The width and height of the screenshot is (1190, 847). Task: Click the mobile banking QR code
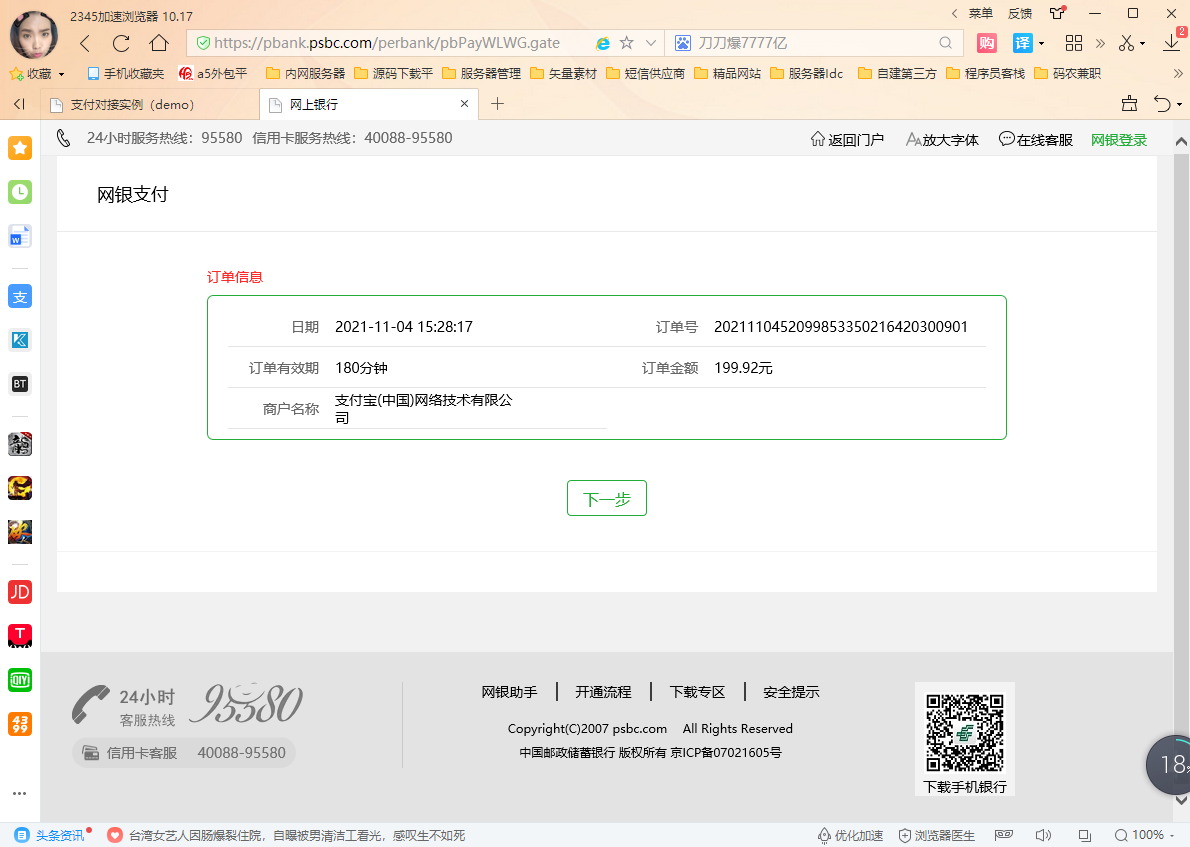pos(965,733)
